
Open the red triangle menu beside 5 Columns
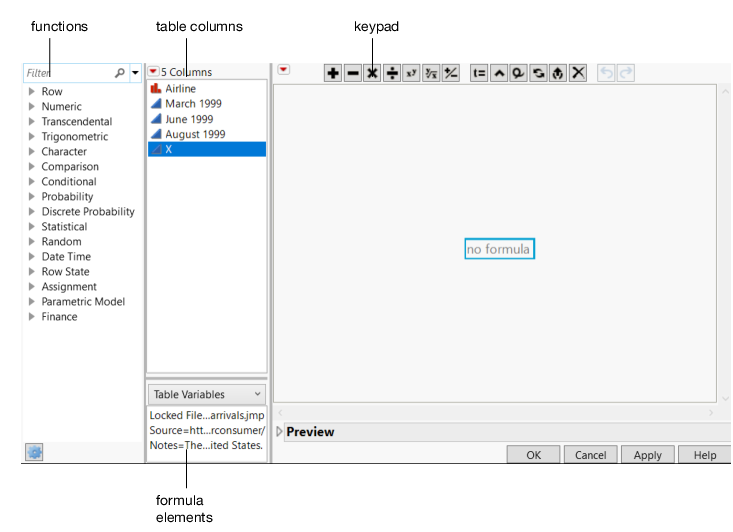tap(153, 72)
